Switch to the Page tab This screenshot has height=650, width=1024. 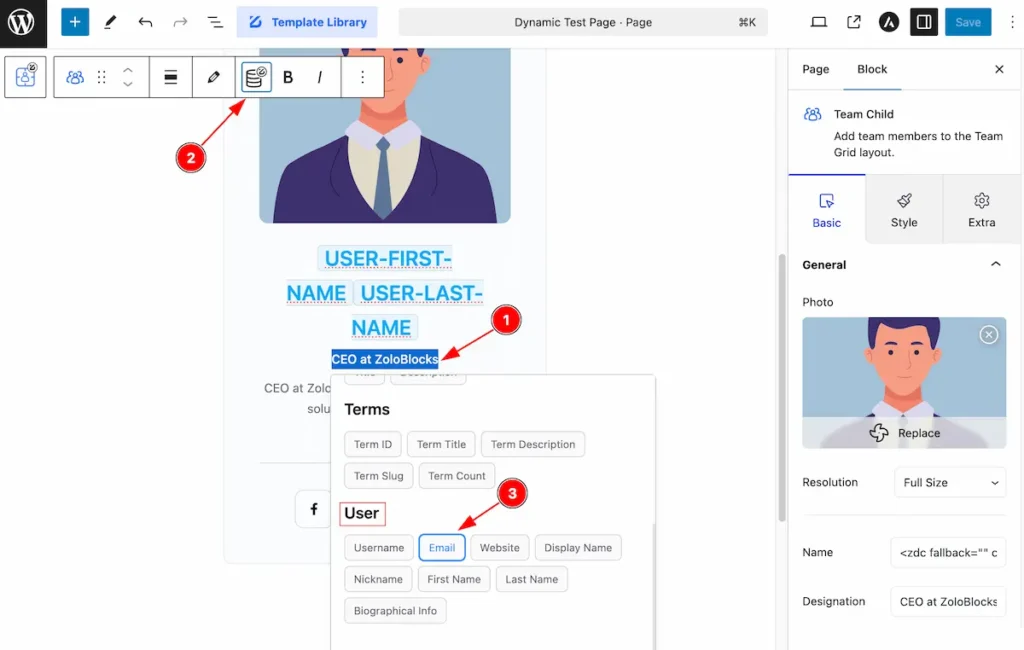click(x=816, y=69)
